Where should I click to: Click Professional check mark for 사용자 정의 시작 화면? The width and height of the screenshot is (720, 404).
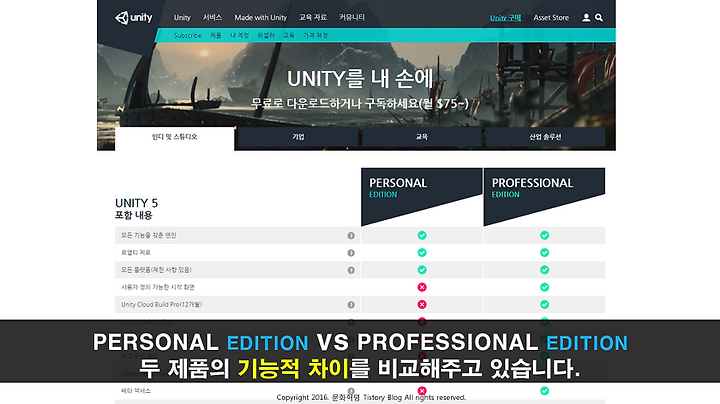545,287
